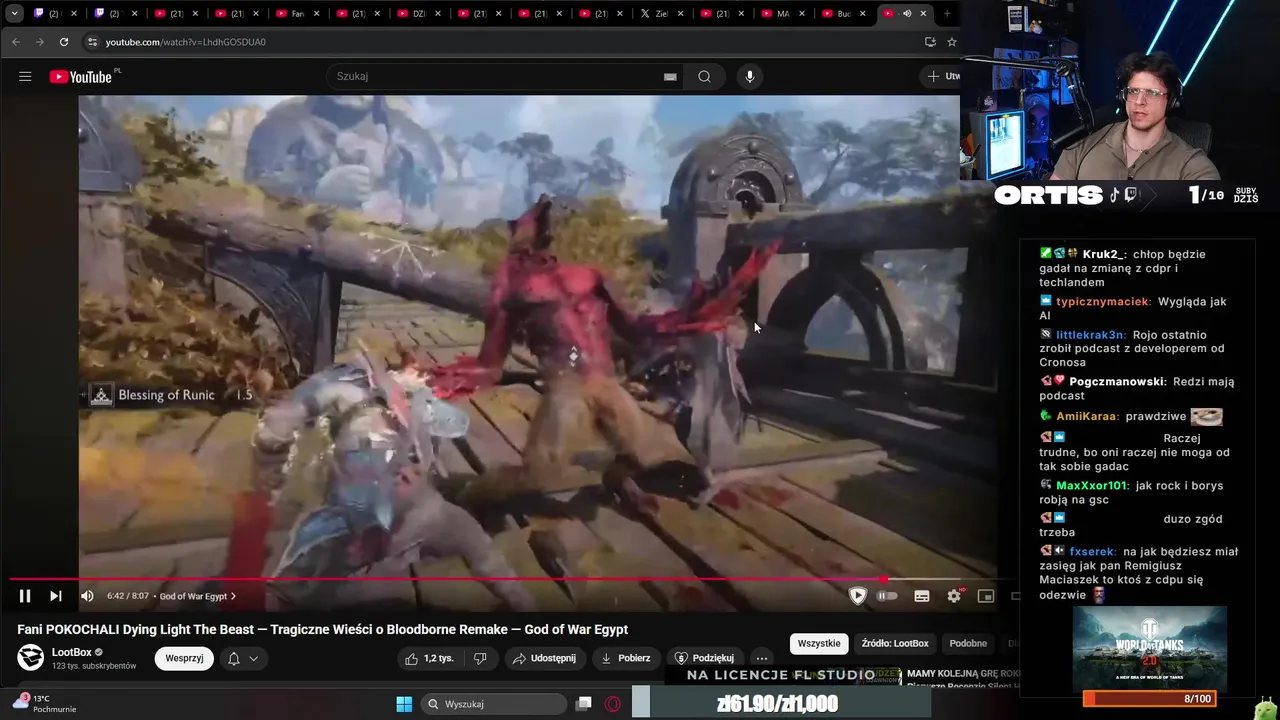
Task: Click chat username Pogczmanowski
Action: pyautogui.click(x=1117, y=382)
